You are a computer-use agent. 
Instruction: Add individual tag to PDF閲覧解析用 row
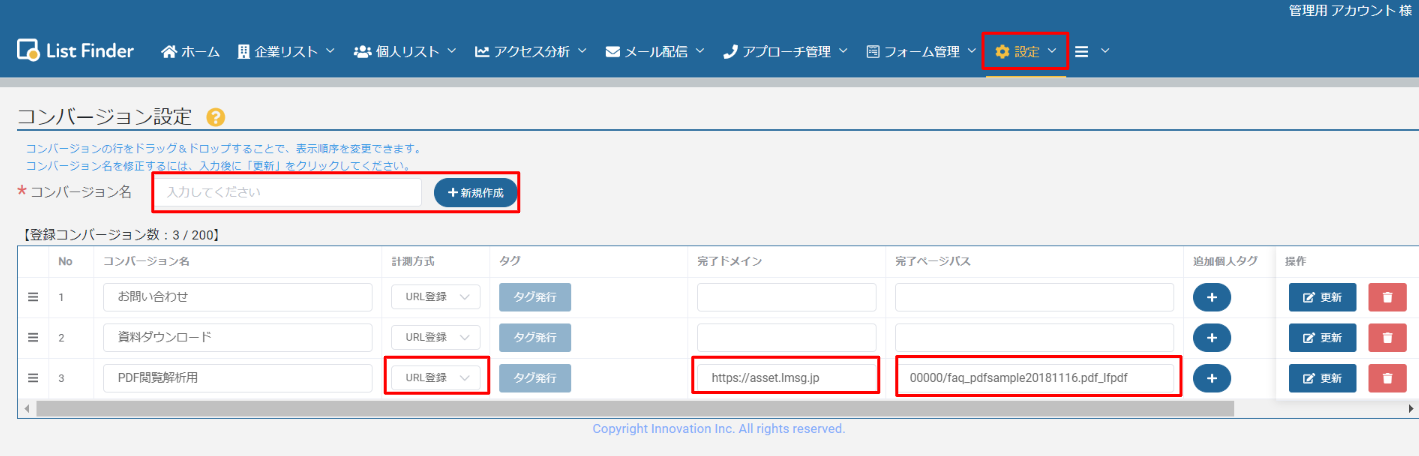(x=1211, y=378)
